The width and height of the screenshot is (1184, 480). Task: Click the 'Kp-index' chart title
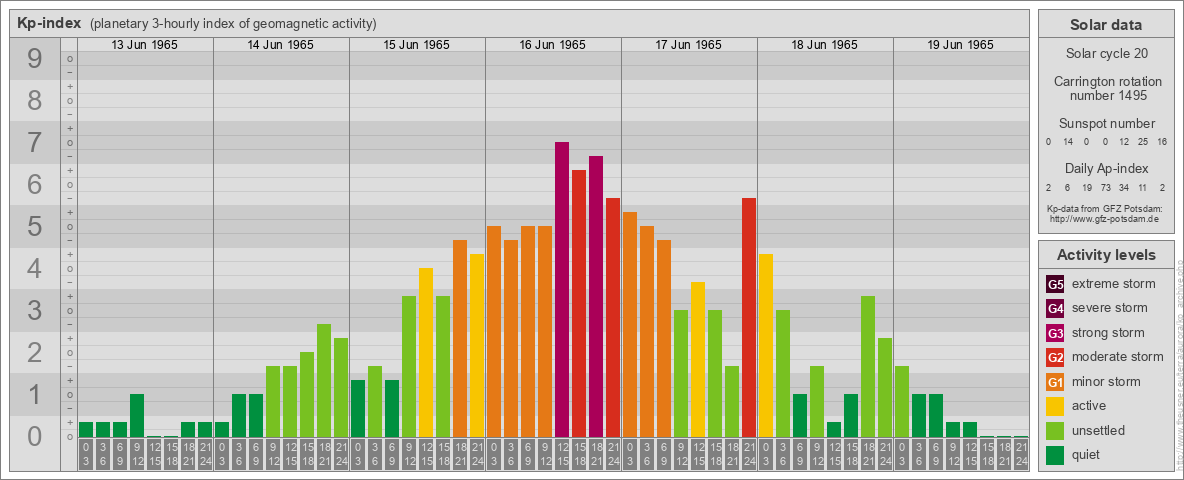click(49, 23)
